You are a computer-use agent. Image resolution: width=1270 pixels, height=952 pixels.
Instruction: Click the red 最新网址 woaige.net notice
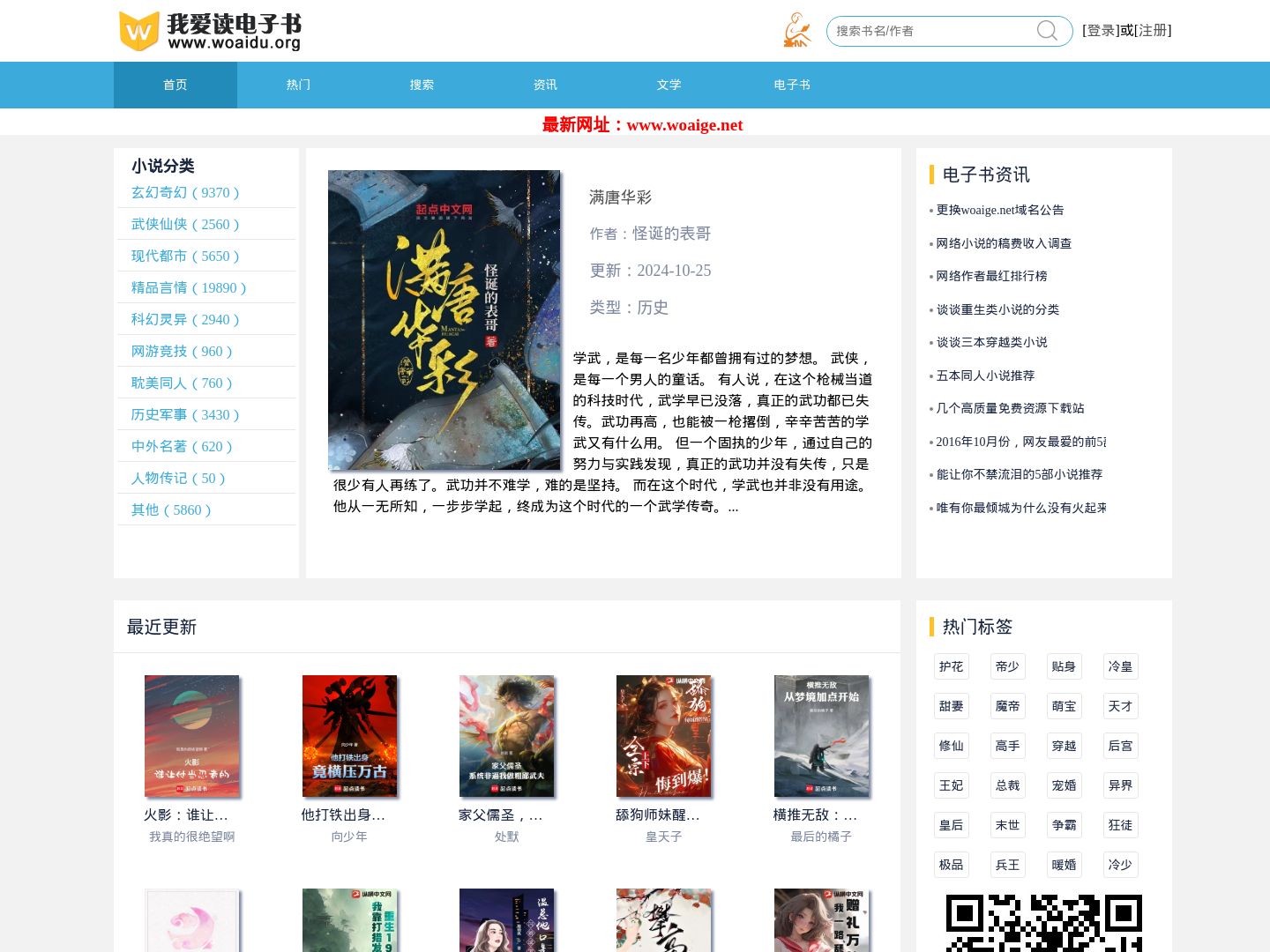[x=643, y=124]
